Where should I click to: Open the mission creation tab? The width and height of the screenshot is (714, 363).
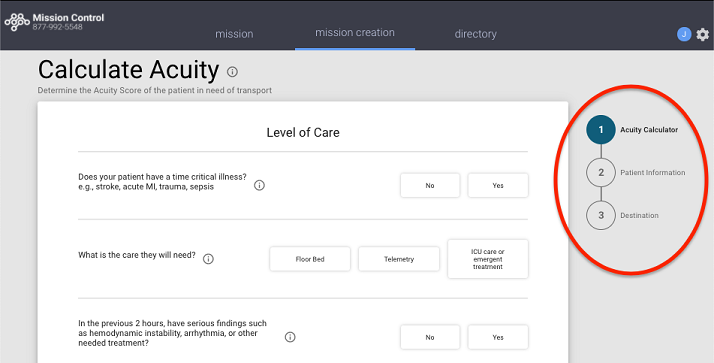[x=355, y=33]
